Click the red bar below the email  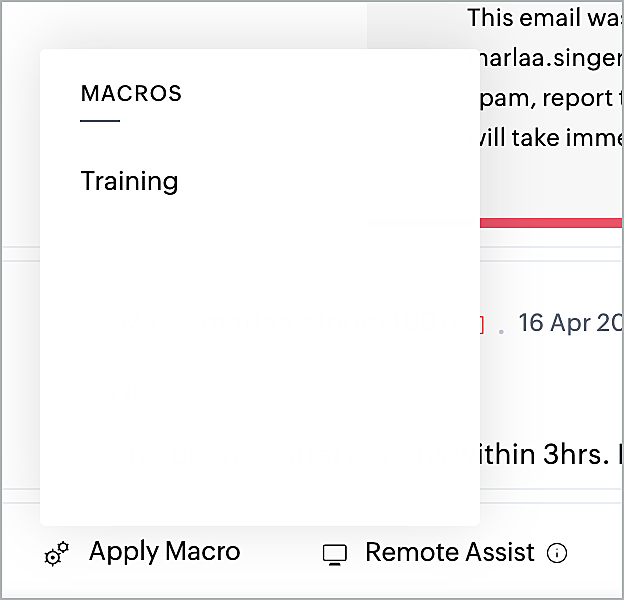[551, 222]
